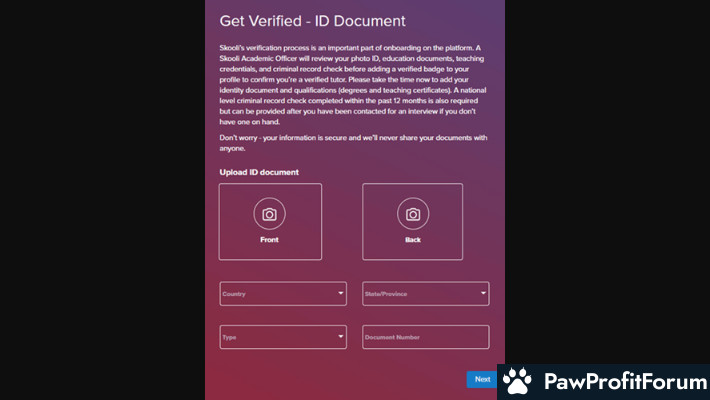Click the Document Number field
The image size is (710, 400).
tap(426, 337)
